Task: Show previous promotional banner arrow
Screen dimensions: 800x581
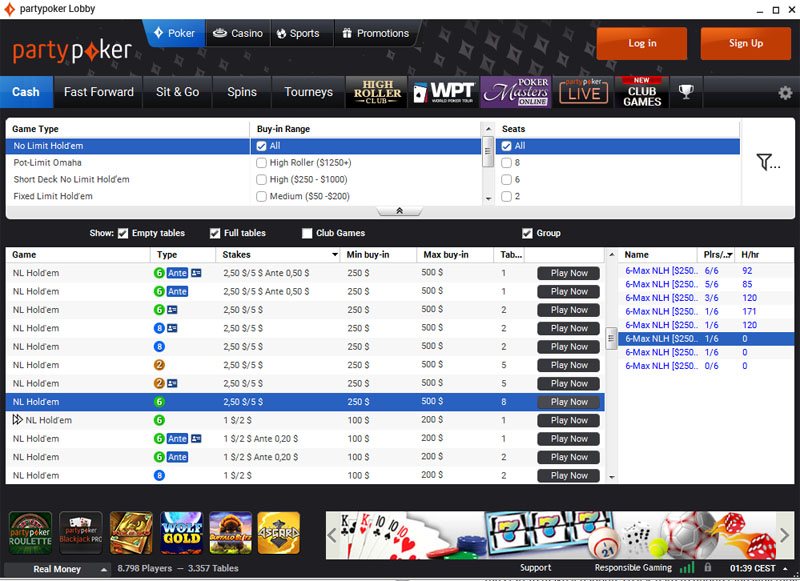Action: point(332,535)
